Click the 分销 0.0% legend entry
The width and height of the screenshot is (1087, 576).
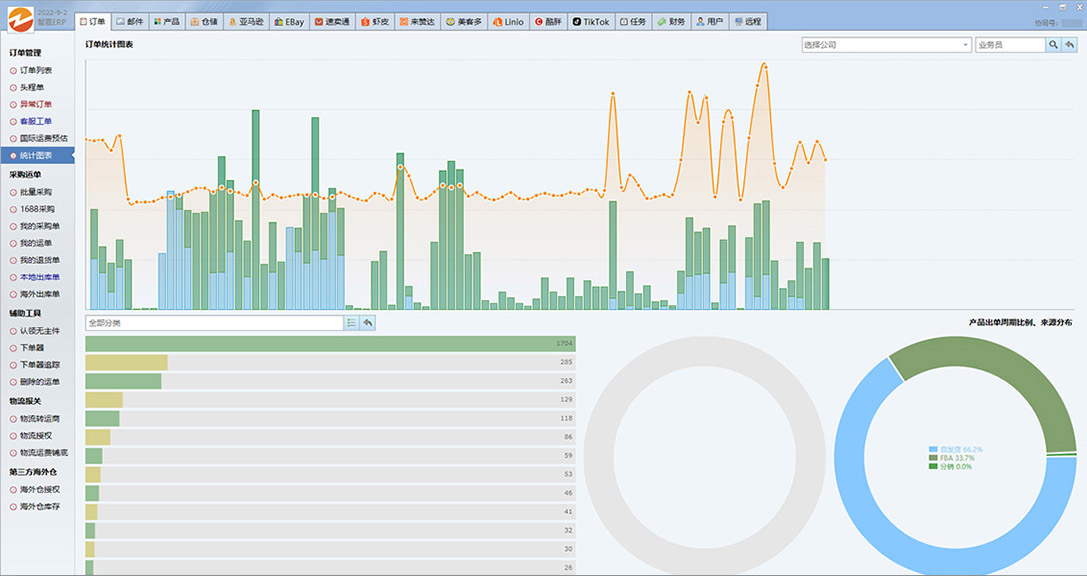(x=950, y=466)
